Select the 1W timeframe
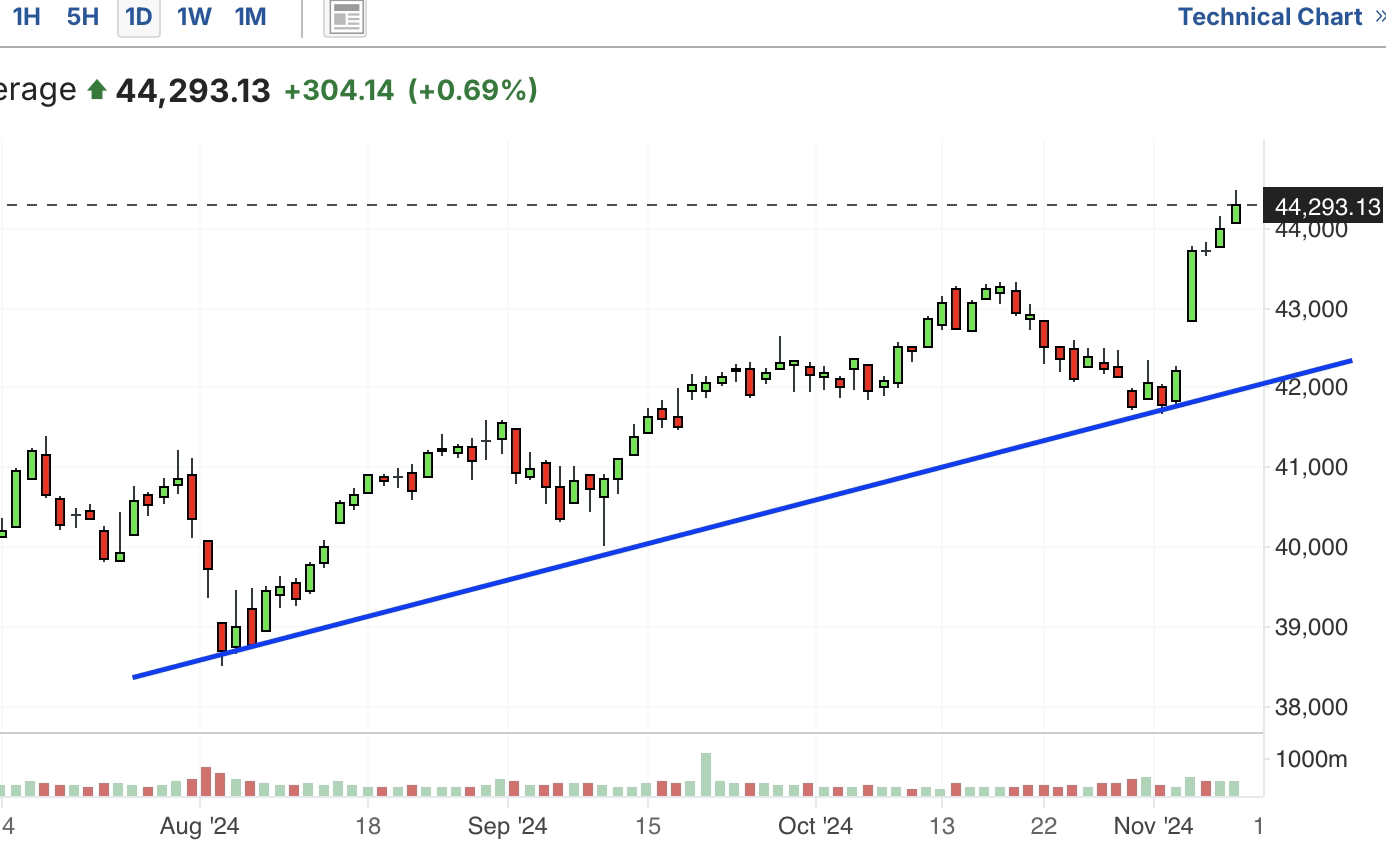Screen dimensions: 1386x858 click(194, 17)
